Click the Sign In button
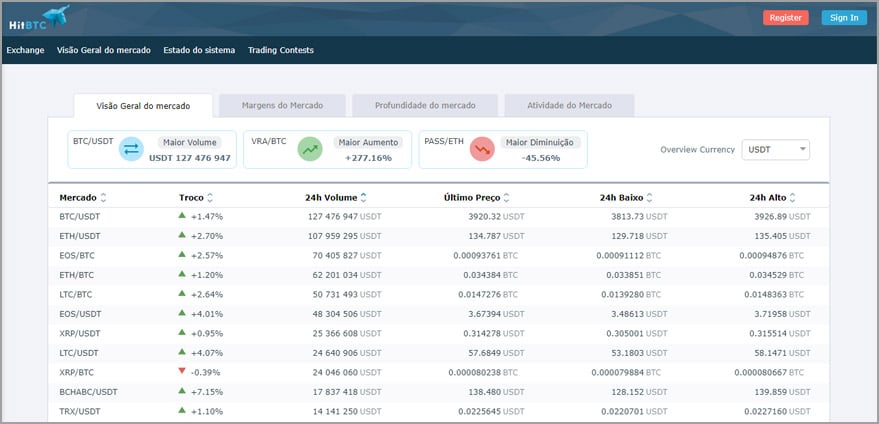The height and width of the screenshot is (424, 879). (844, 17)
